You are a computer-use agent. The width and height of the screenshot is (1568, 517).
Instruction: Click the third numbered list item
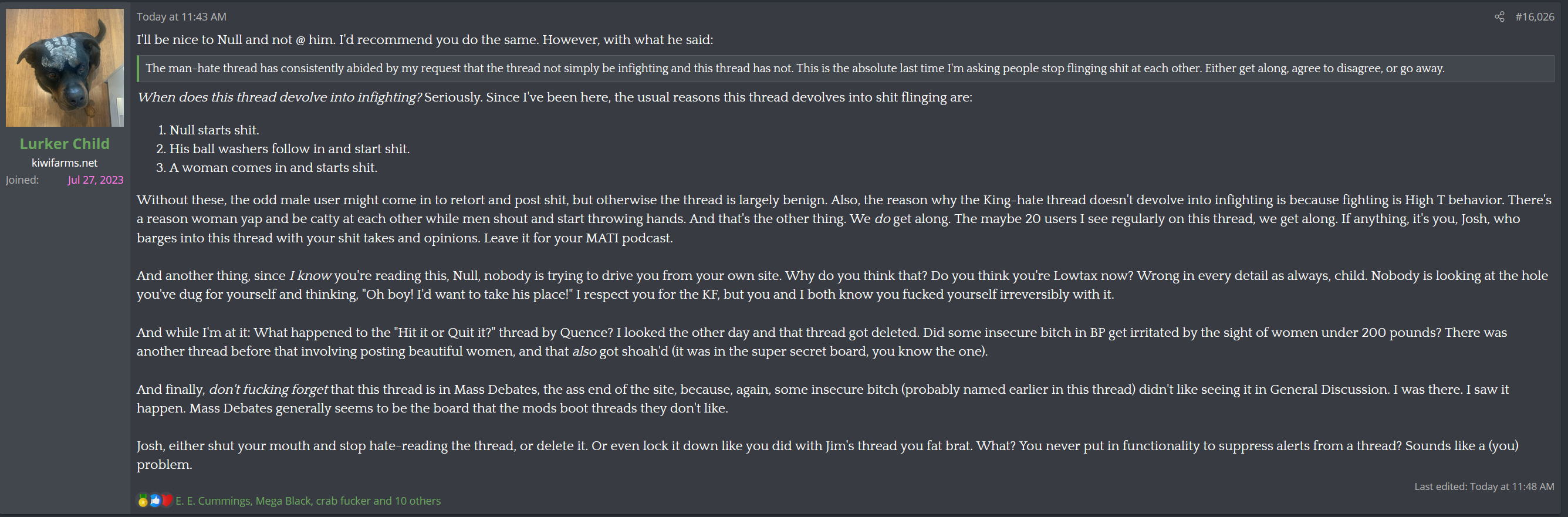click(x=273, y=167)
